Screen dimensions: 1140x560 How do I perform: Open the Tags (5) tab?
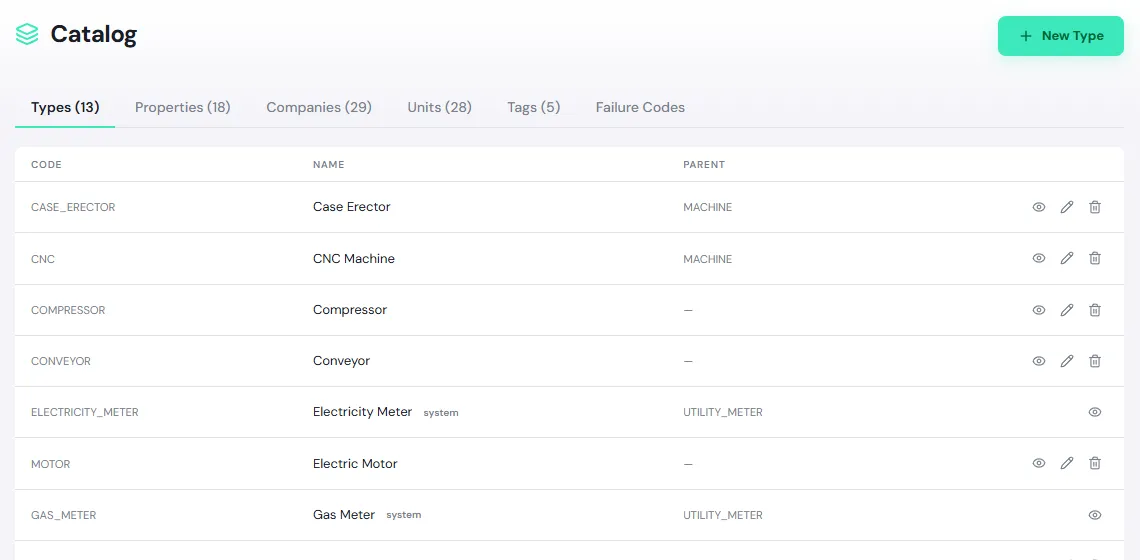[534, 108]
